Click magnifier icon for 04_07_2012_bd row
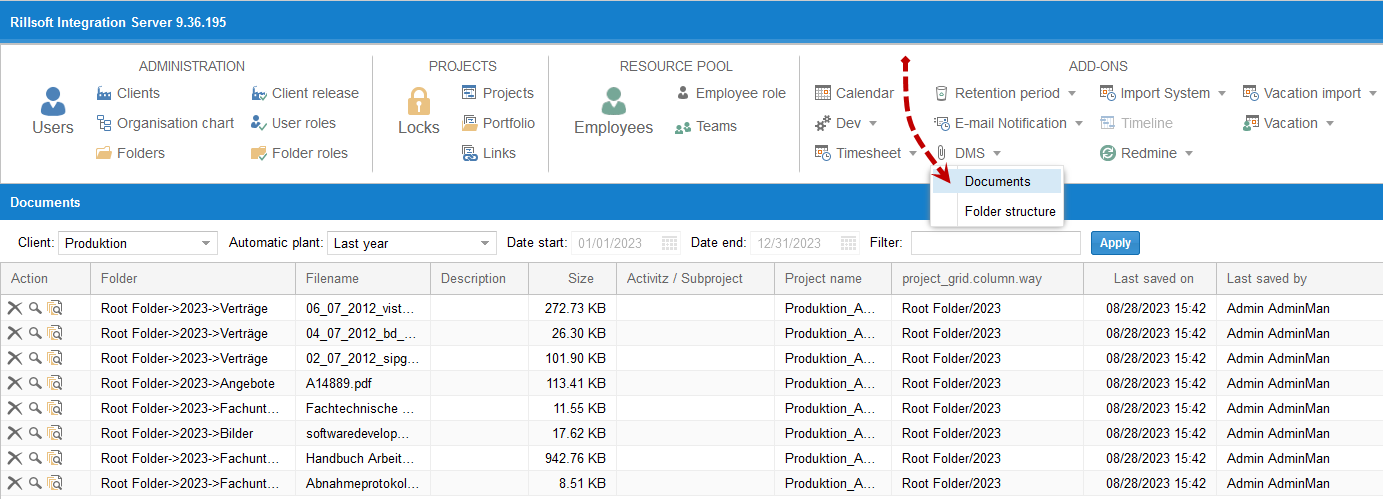This screenshot has height=499, width=1383. [35, 333]
